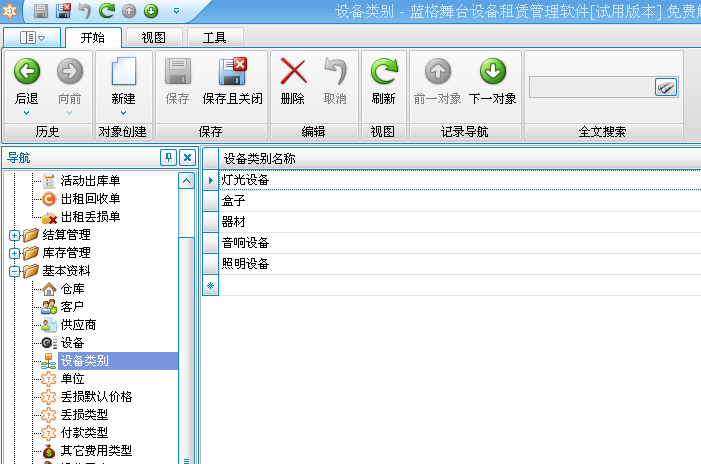
Task: Open 供应商 in navigation tree
Action: pyautogui.click(x=78, y=325)
